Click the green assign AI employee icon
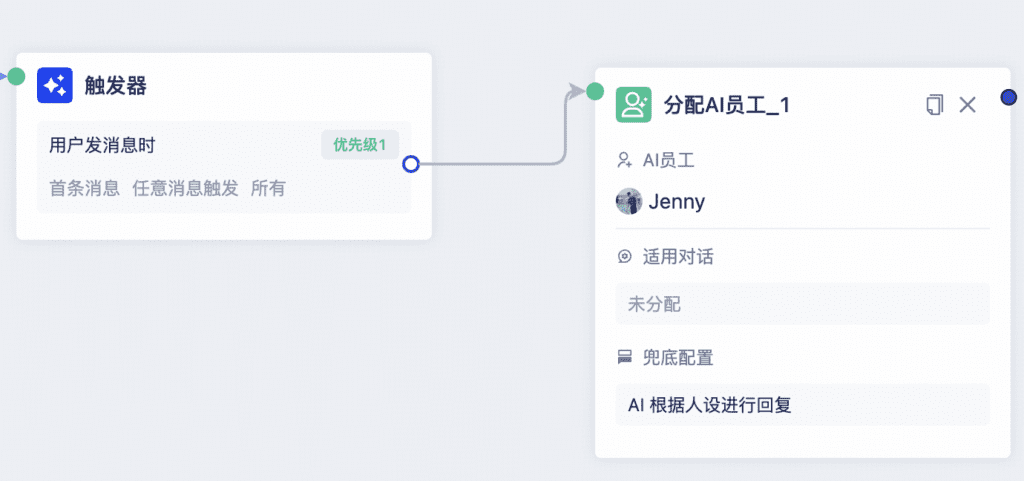The width and height of the screenshot is (1024, 481). click(x=633, y=104)
